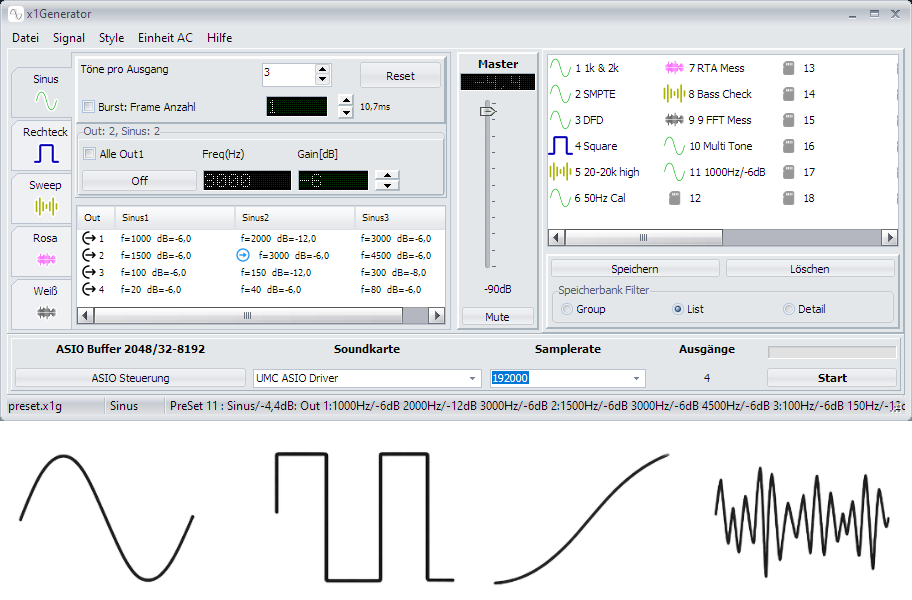The width and height of the screenshot is (912, 600).
Task: Load preset 8 Bass Check
Action: pos(674,94)
